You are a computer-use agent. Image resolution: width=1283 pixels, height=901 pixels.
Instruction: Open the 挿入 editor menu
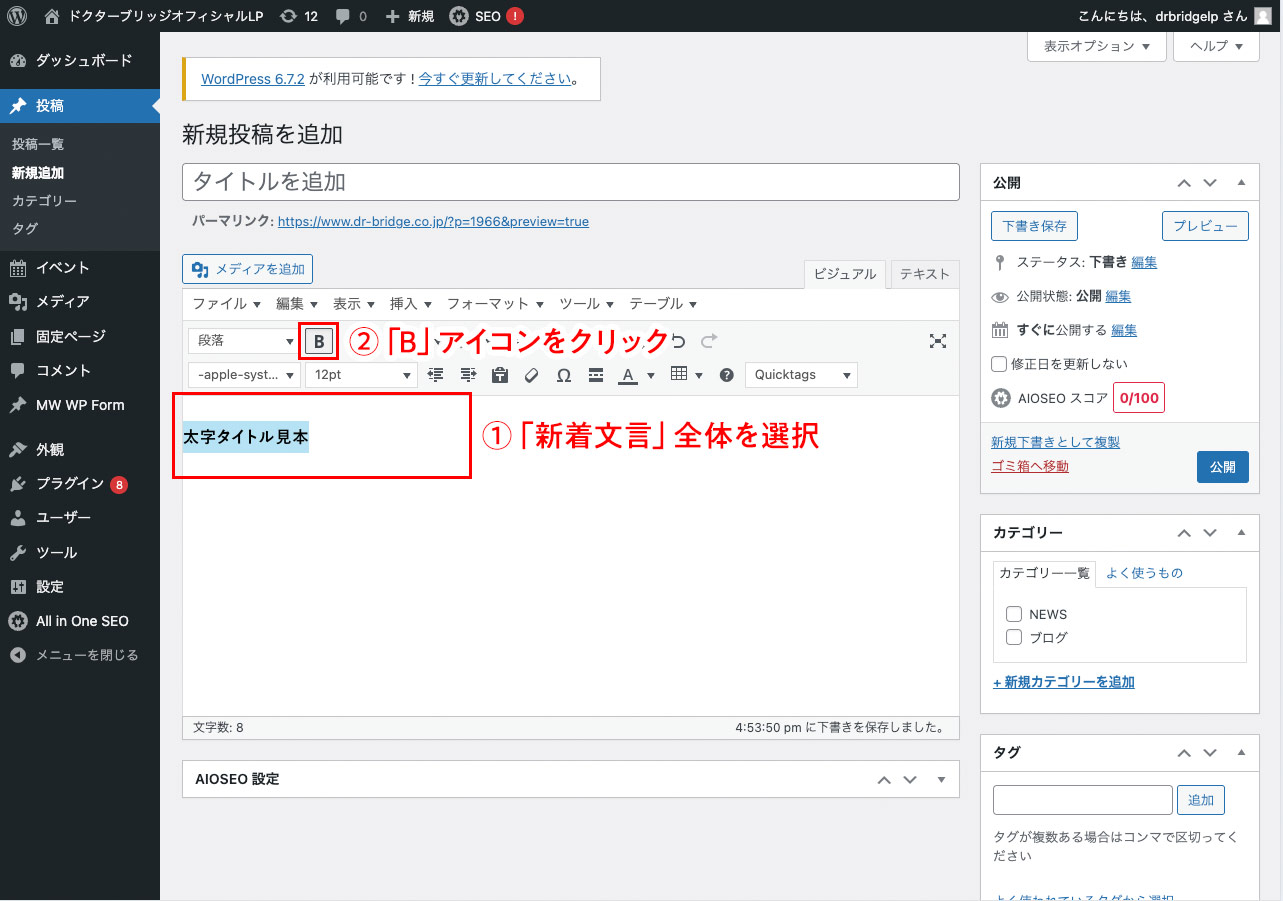pyautogui.click(x=410, y=304)
